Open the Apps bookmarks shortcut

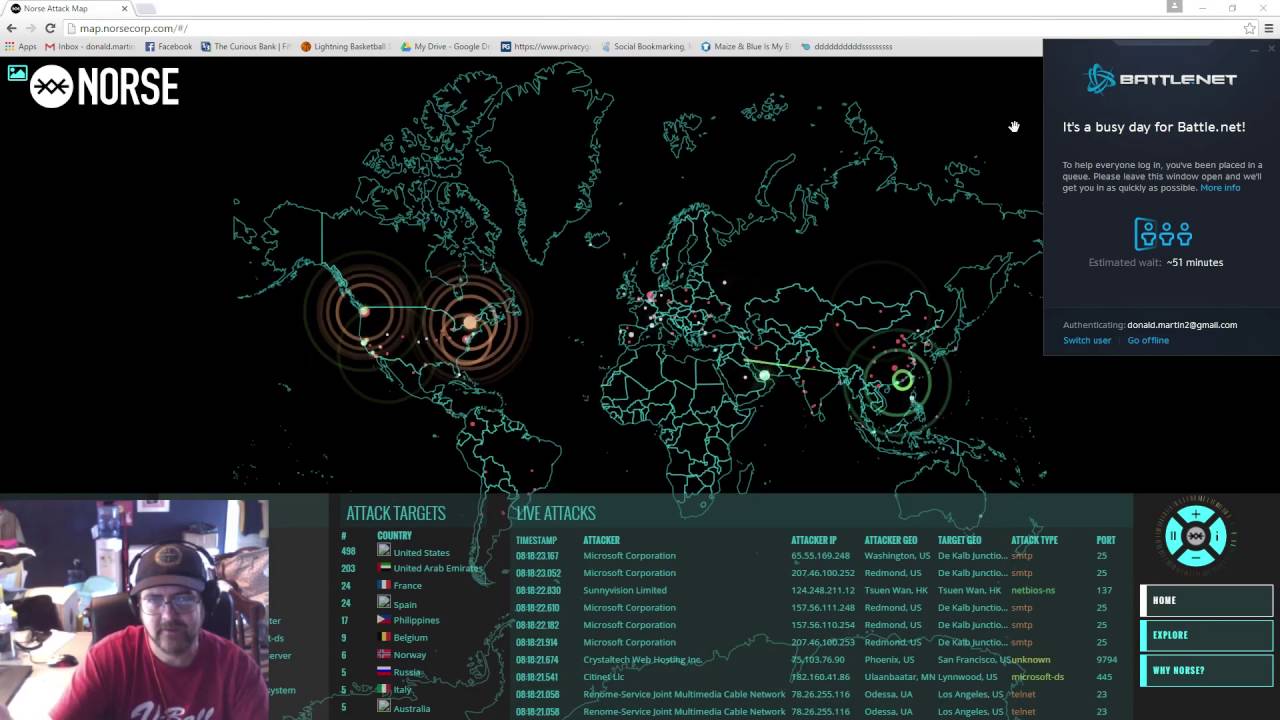click(x=21, y=46)
